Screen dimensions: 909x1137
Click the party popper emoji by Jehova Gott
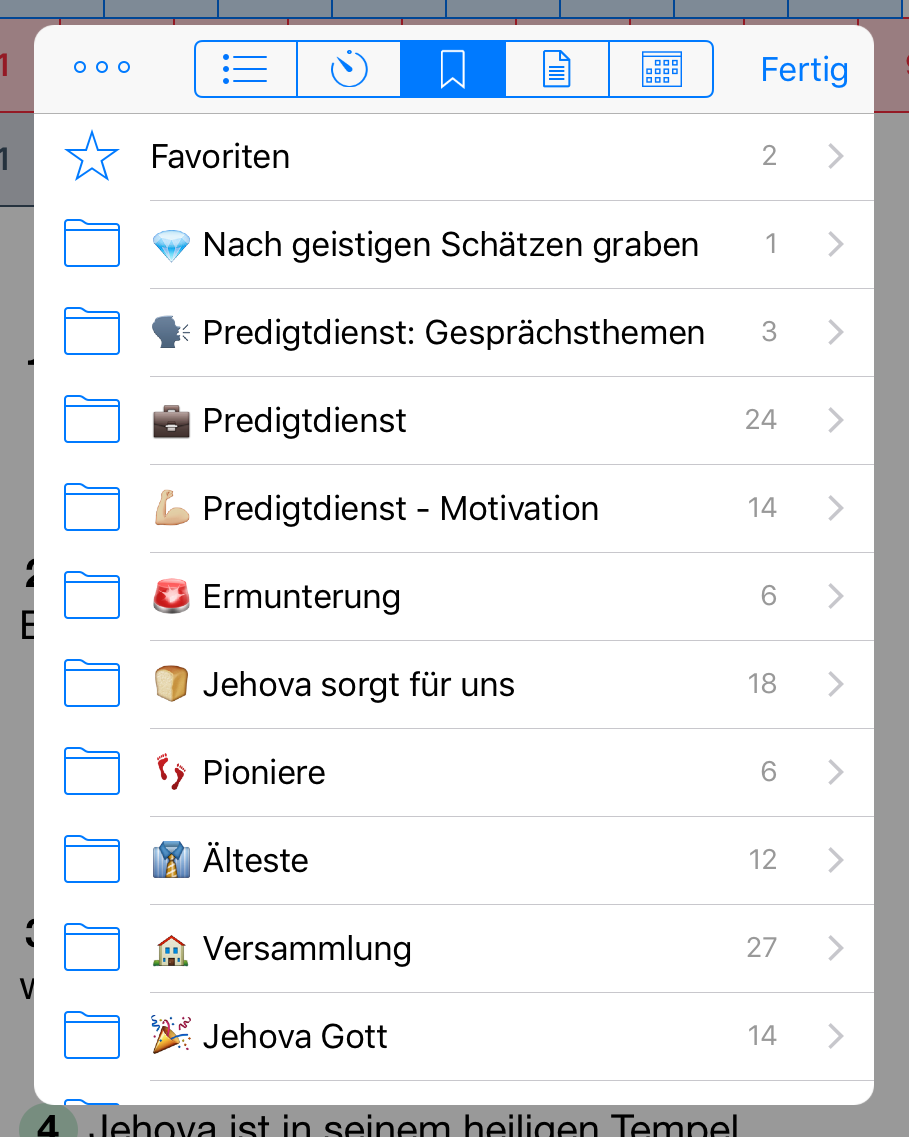(171, 1036)
